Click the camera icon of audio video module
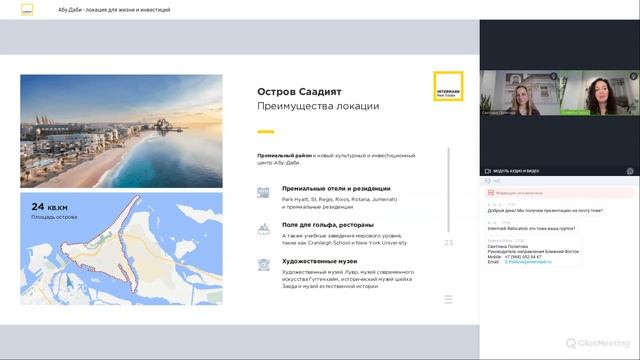This screenshot has width=640, height=360. pyautogui.click(x=487, y=171)
